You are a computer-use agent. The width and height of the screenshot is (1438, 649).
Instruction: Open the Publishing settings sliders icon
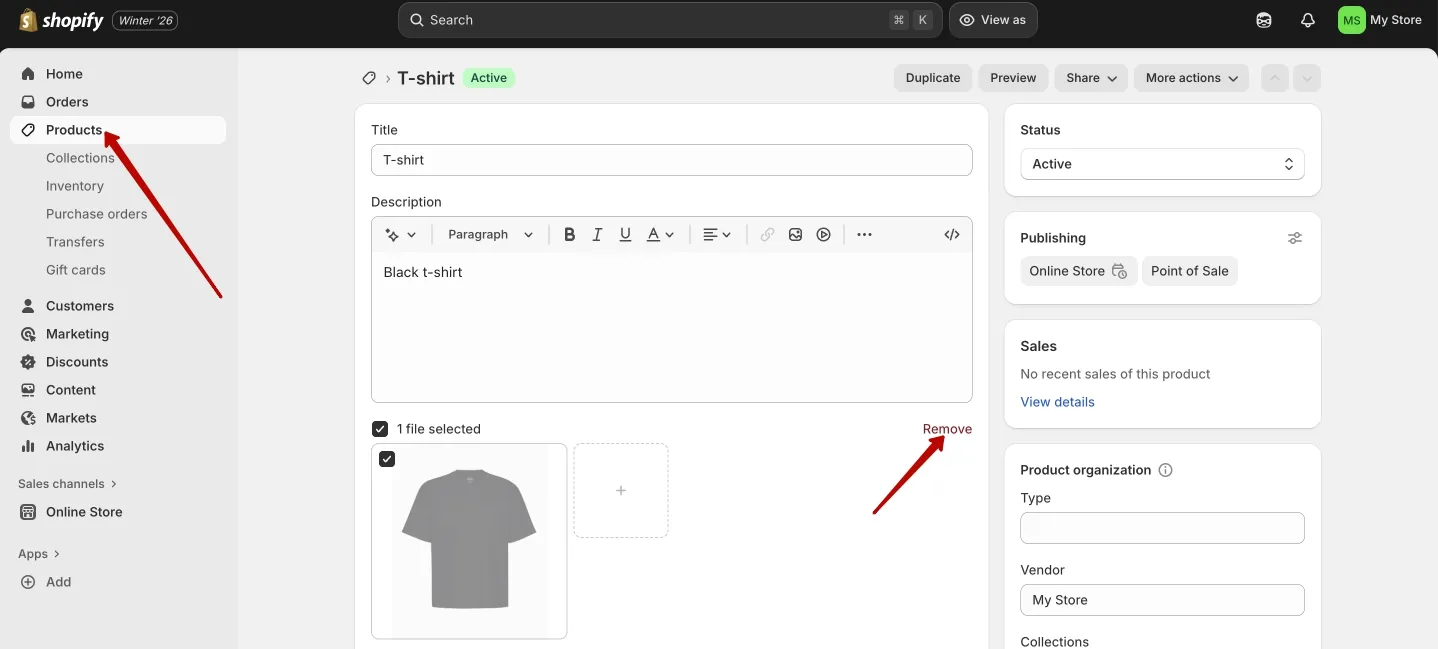pos(1294,237)
